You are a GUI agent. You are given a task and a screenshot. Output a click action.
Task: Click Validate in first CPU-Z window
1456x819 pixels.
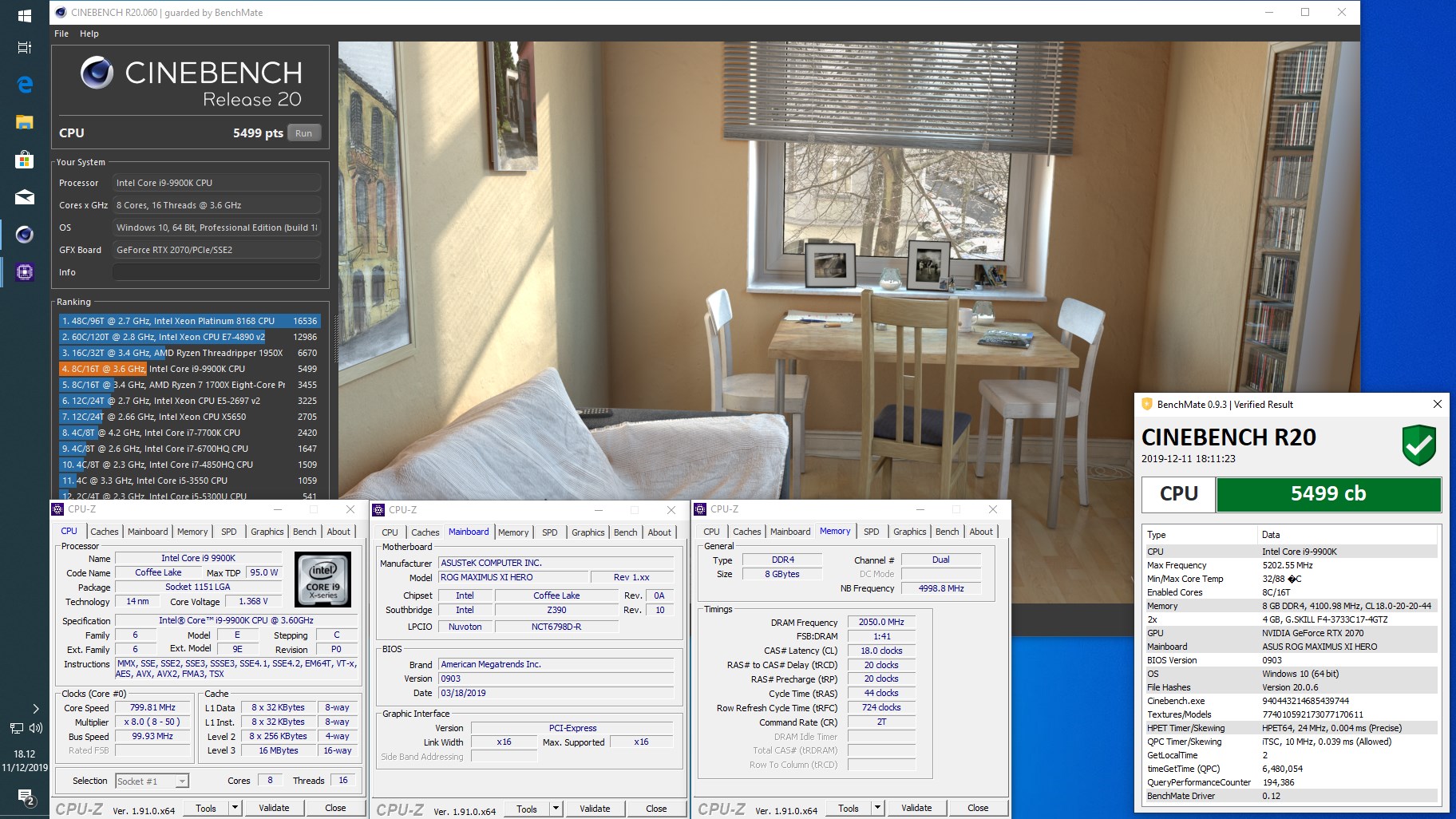click(x=274, y=808)
